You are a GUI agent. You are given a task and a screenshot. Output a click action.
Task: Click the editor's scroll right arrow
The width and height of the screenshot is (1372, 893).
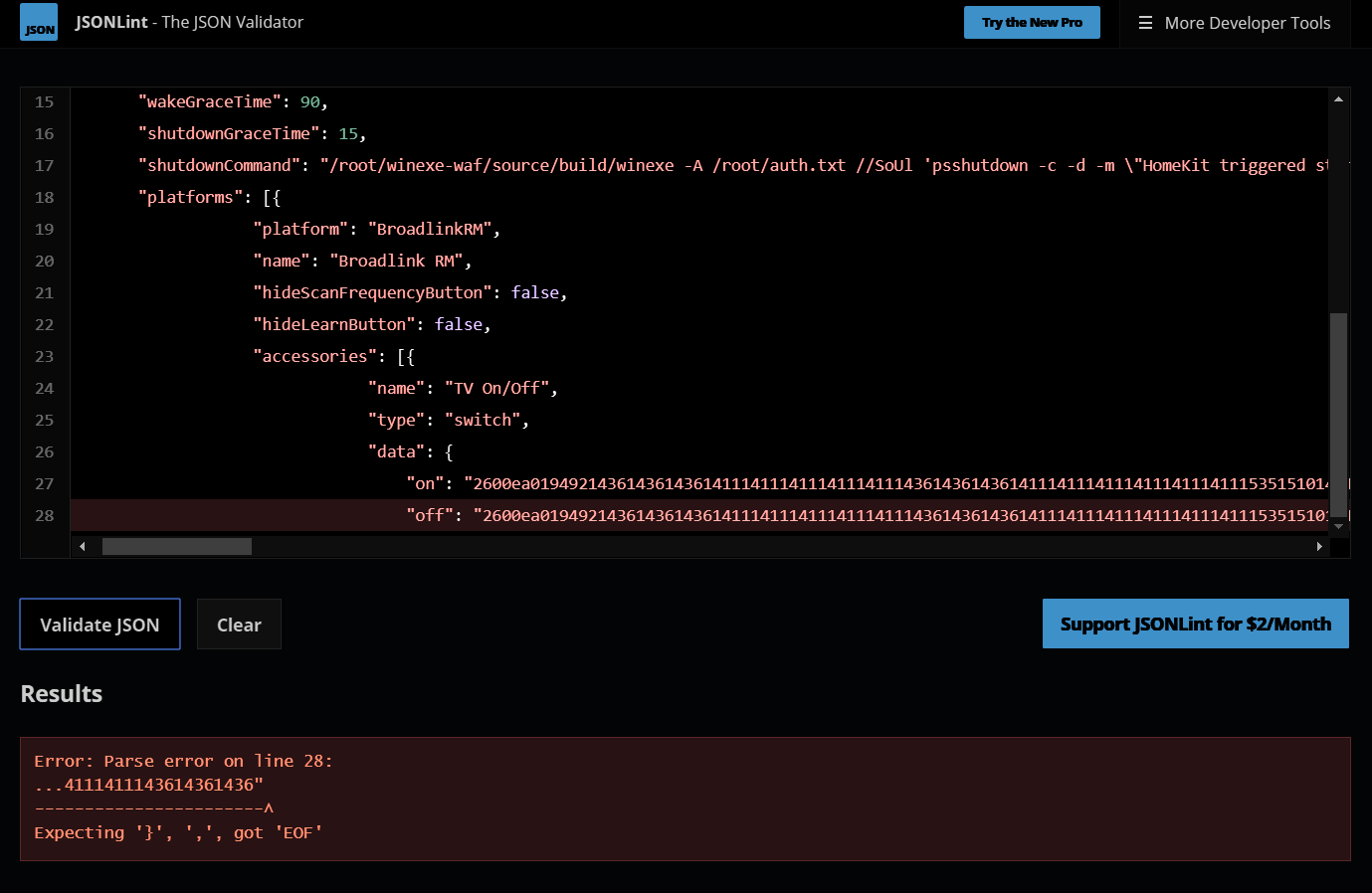click(x=1319, y=546)
